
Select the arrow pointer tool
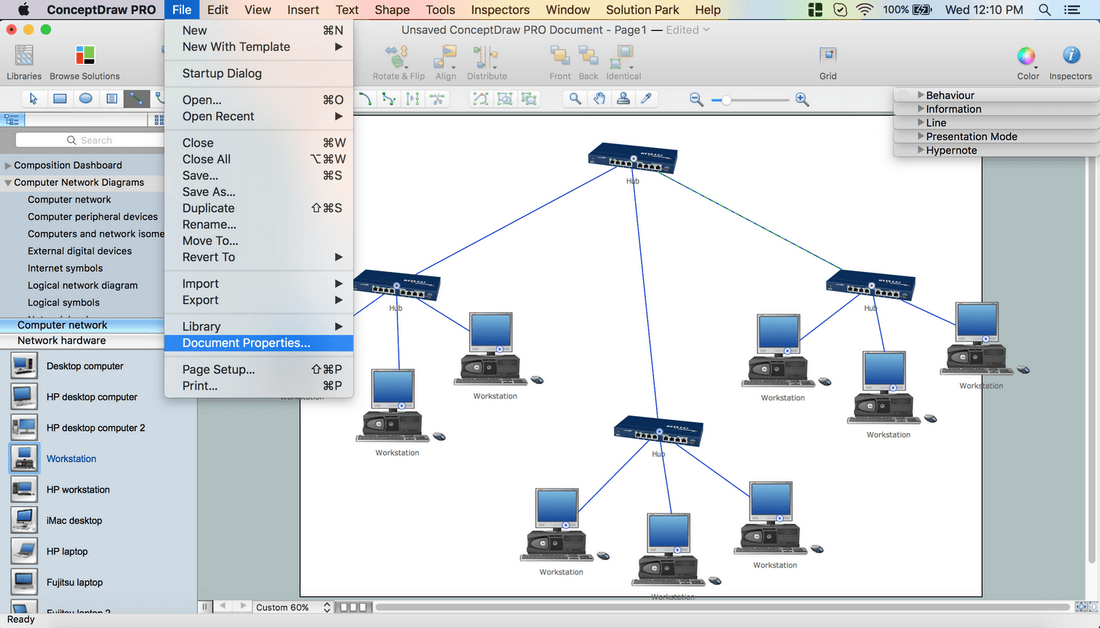34,99
